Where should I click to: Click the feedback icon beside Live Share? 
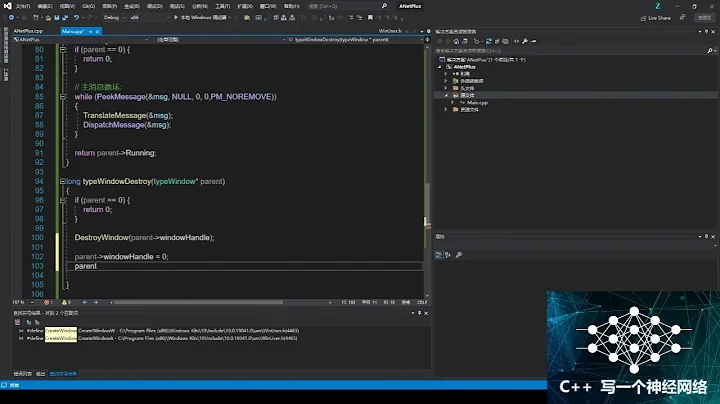[683, 17]
